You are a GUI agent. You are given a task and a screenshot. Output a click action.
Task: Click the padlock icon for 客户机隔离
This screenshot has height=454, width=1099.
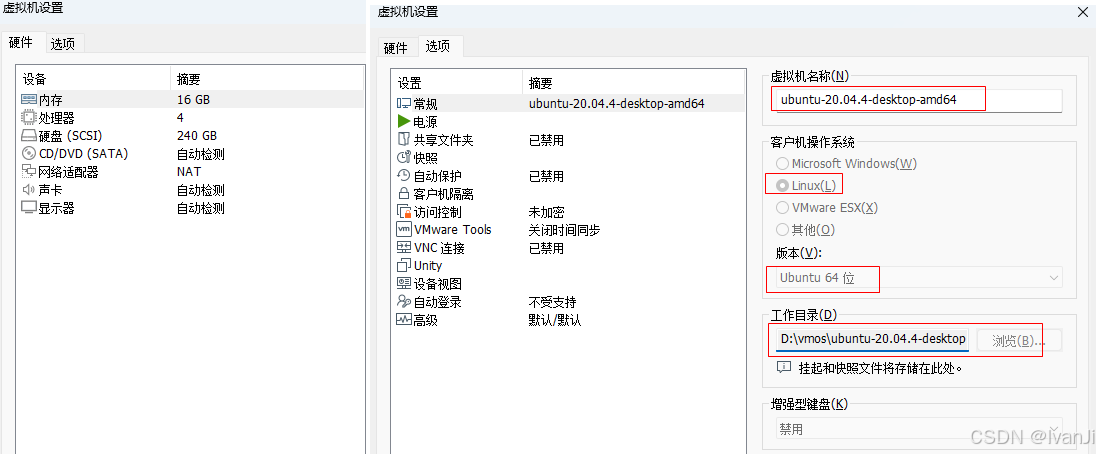[404, 194]
